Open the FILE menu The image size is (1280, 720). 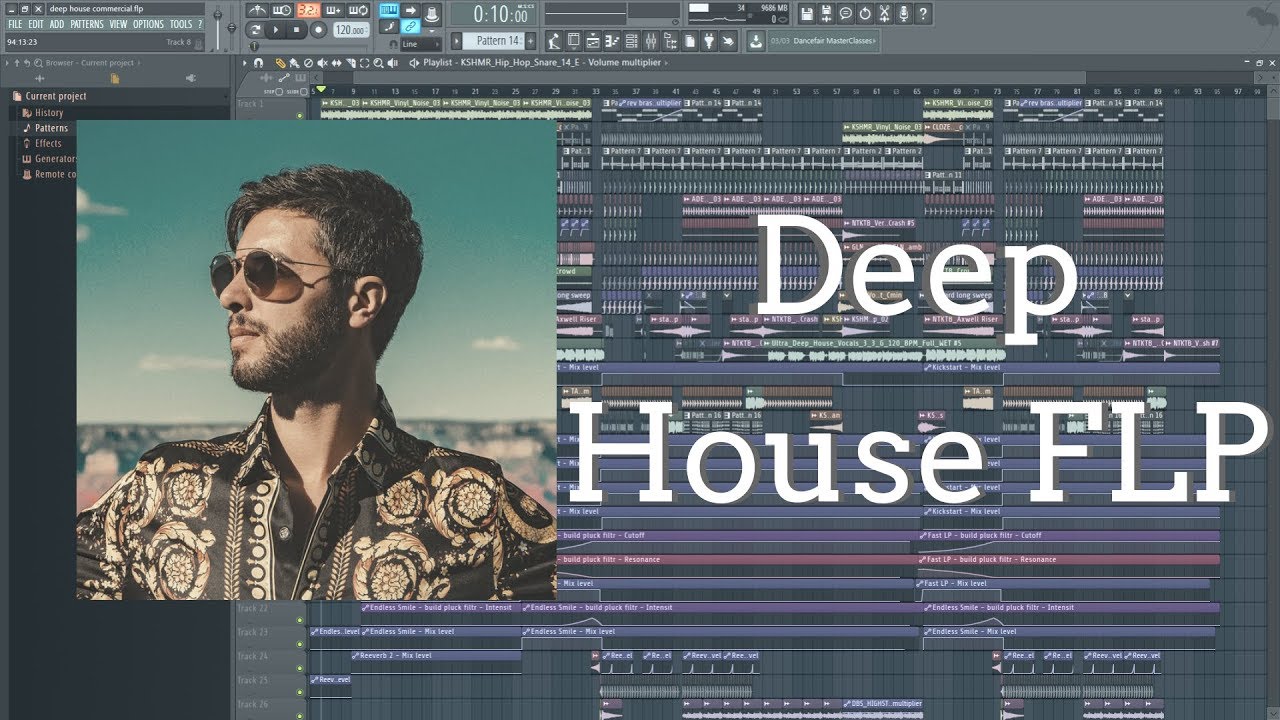click(15, 24)
